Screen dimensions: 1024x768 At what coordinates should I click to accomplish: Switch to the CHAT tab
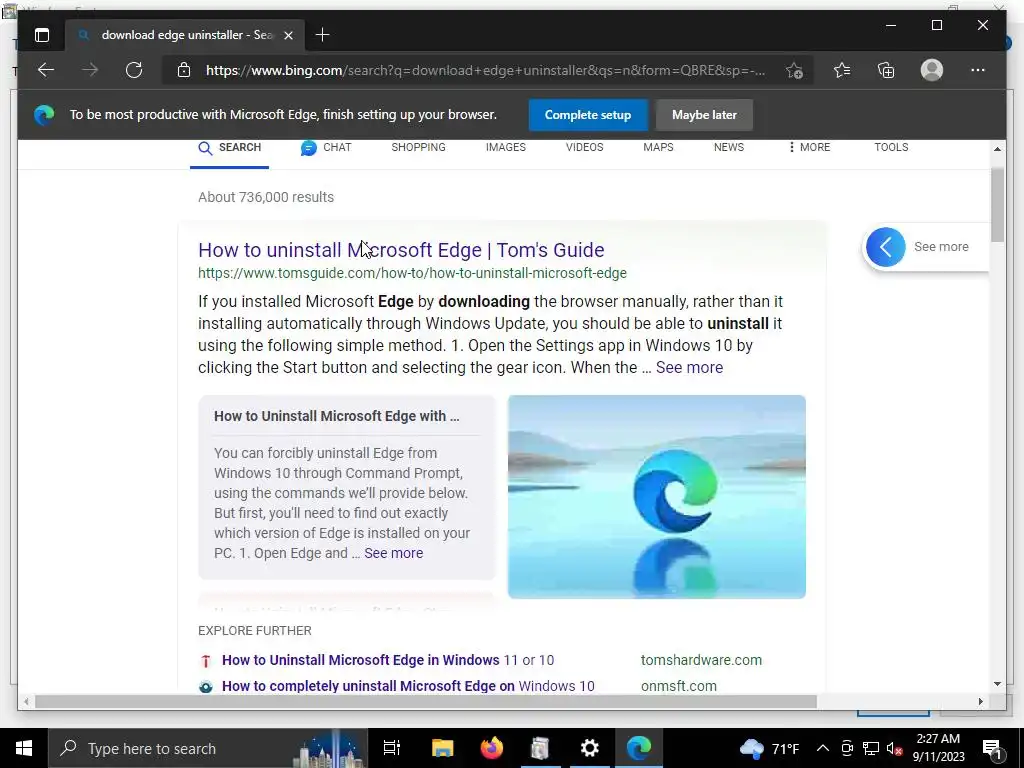click(326, 148)
